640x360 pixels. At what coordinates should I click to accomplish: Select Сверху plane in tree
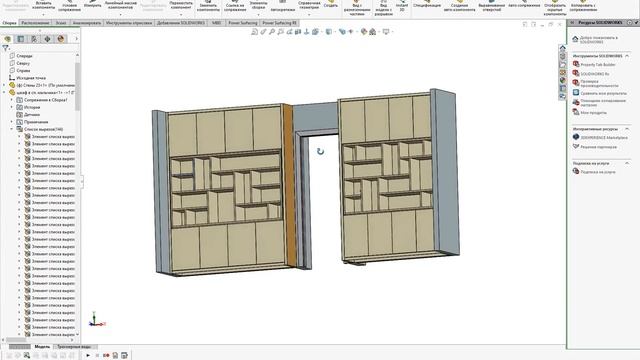pyautogui.click(x=23, y=63)
